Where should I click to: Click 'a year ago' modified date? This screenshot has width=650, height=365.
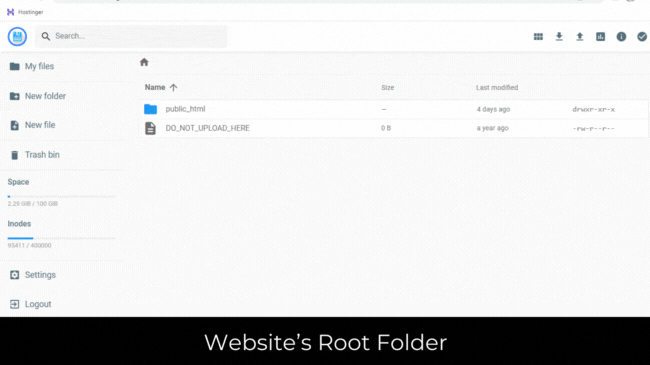(x=492, y=128)
